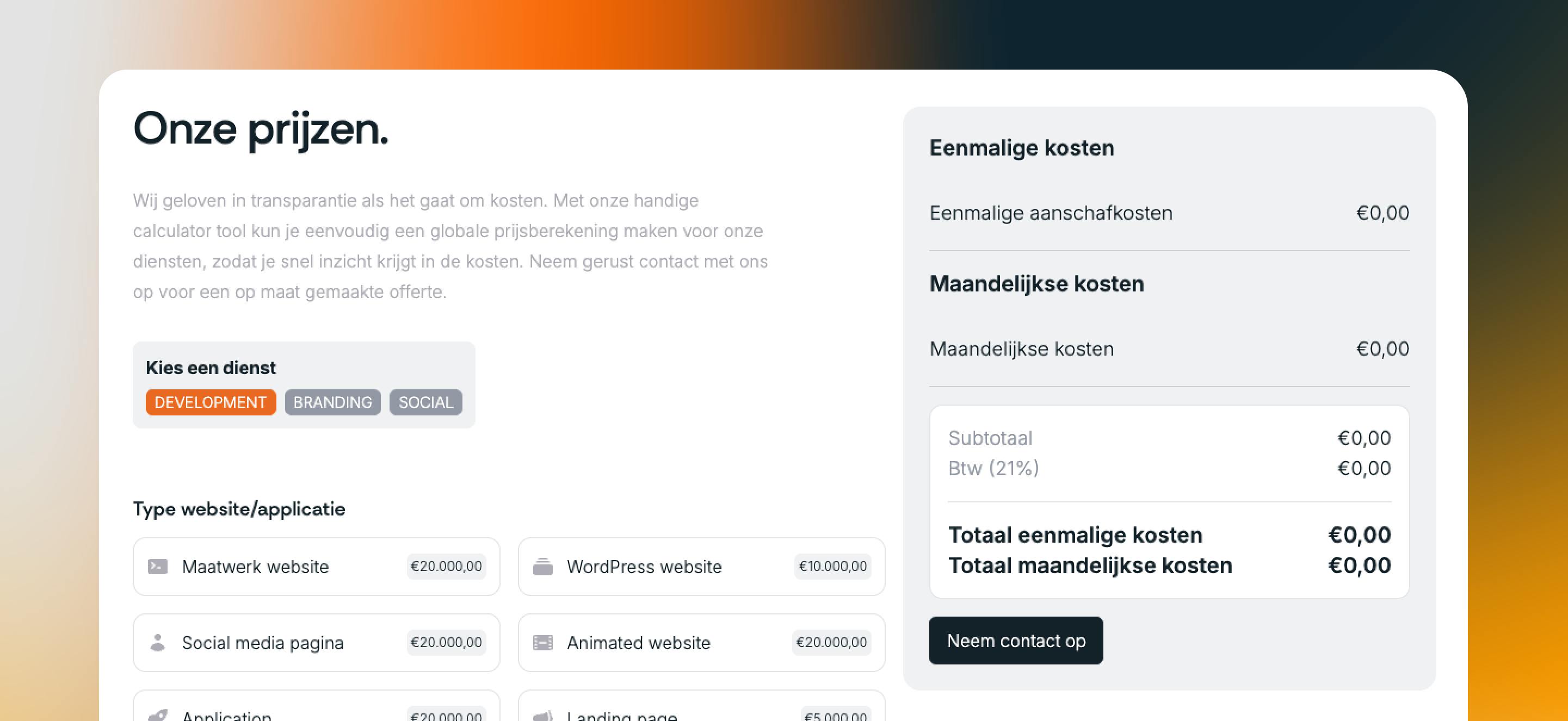Choose the Social media pagina option label
This screenshot has height=721, width=1568.
point(262,643)
